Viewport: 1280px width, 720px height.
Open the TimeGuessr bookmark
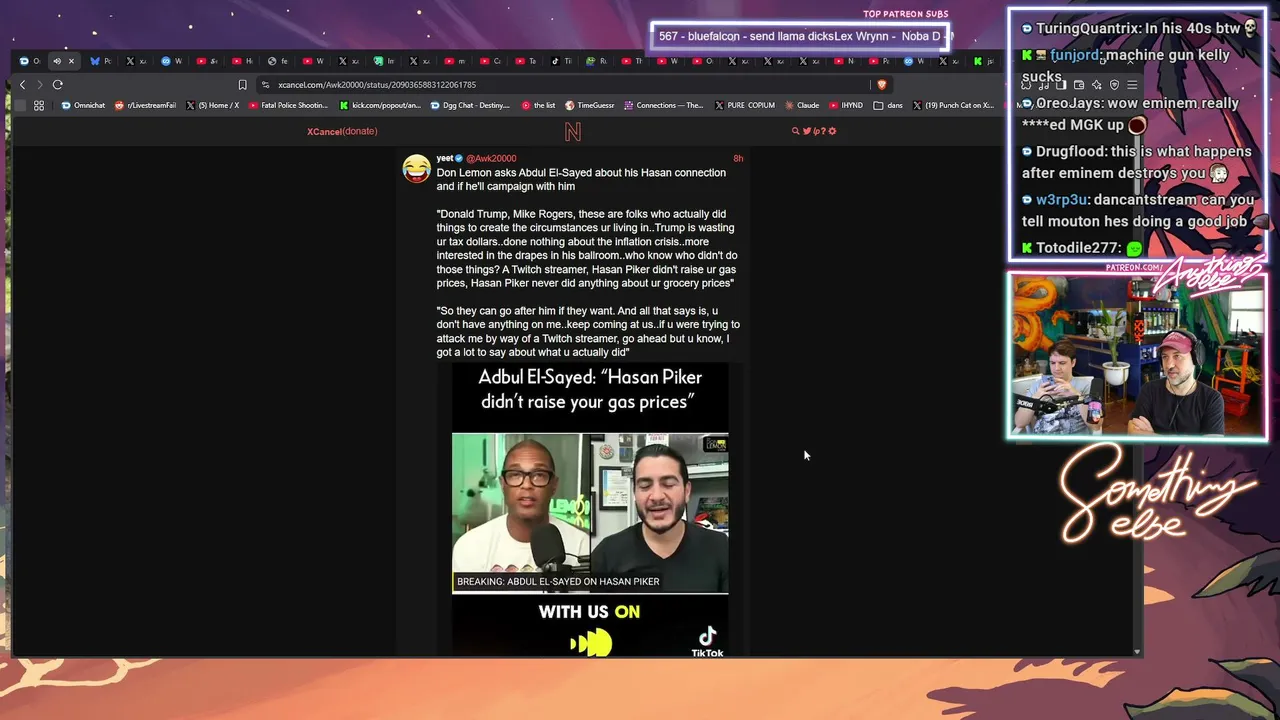590,105
